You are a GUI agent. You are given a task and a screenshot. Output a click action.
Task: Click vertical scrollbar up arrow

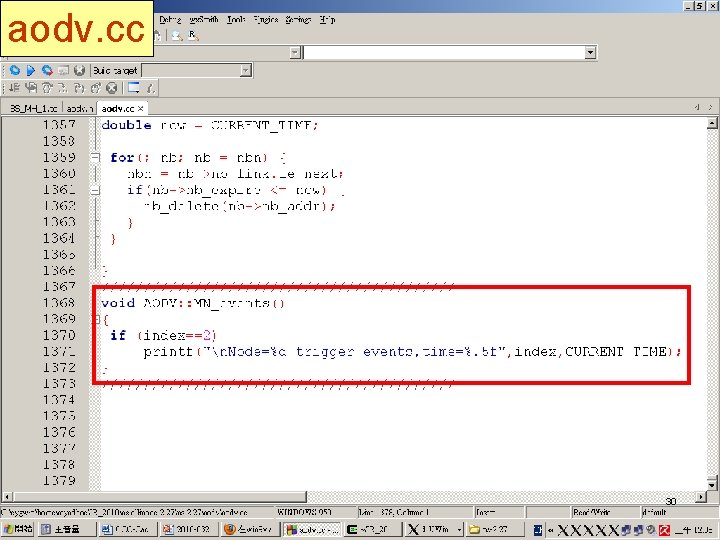712,123
